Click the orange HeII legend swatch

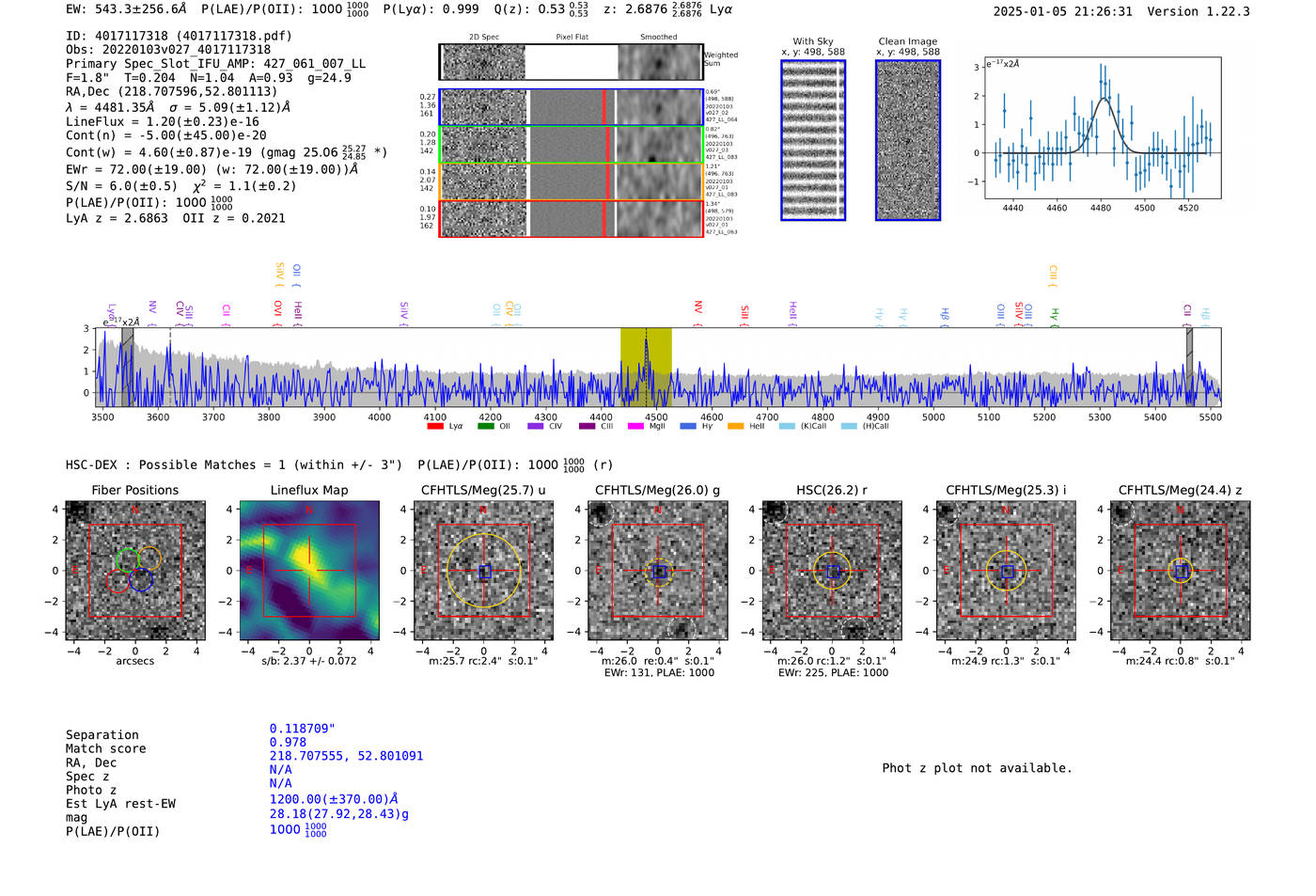tap(736, 426)
